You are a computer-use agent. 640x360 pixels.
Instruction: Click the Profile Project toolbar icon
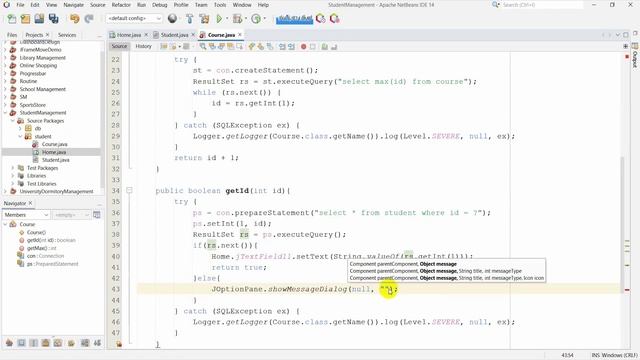coord(256,18)
